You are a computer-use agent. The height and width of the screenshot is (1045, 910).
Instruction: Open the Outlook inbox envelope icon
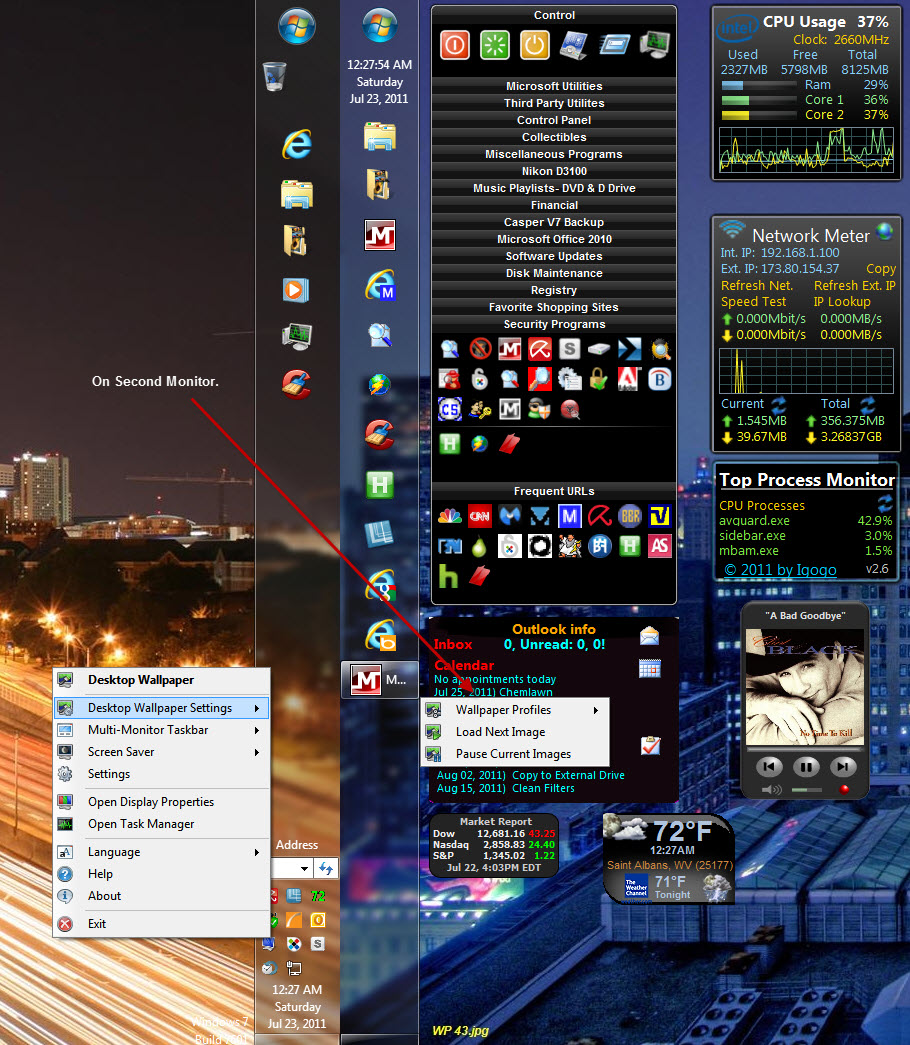point(650,635)
